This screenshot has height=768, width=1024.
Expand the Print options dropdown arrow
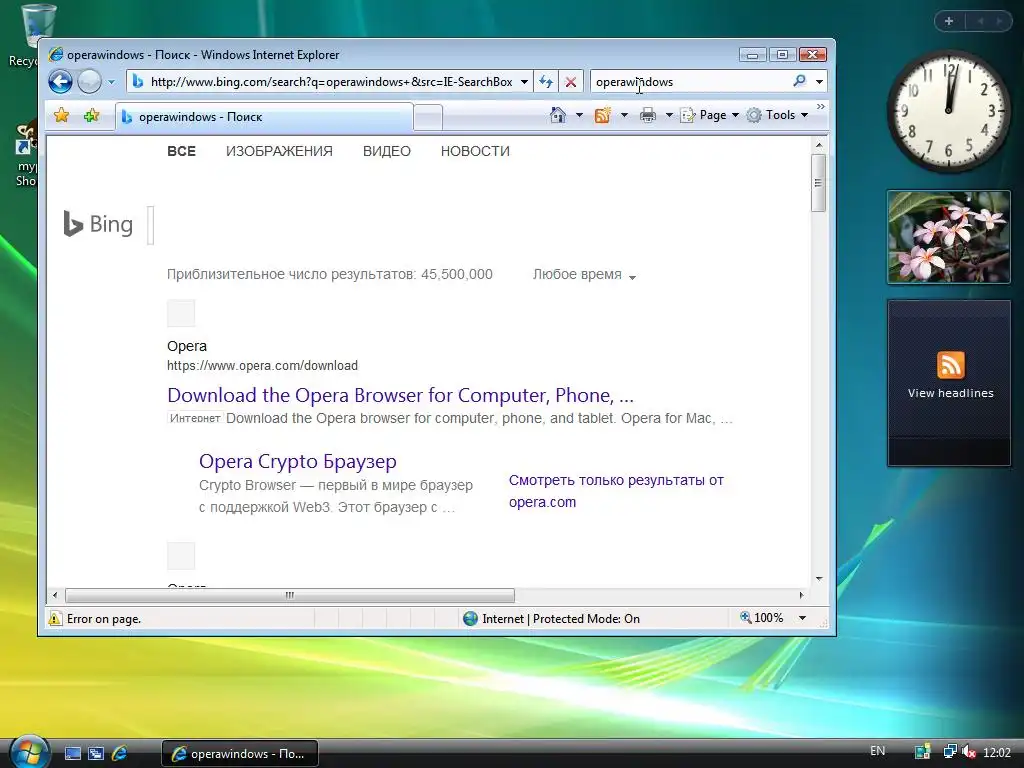[669, 115]
